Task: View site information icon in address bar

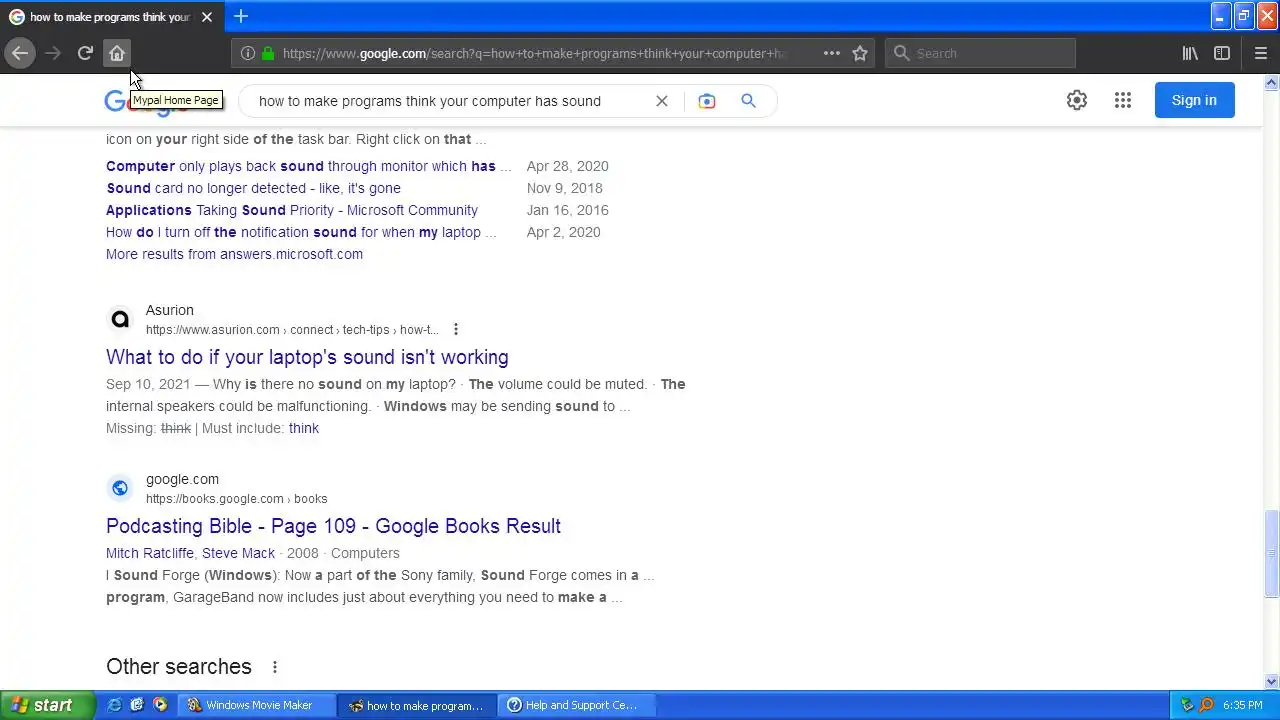Action: pos(247,53)
